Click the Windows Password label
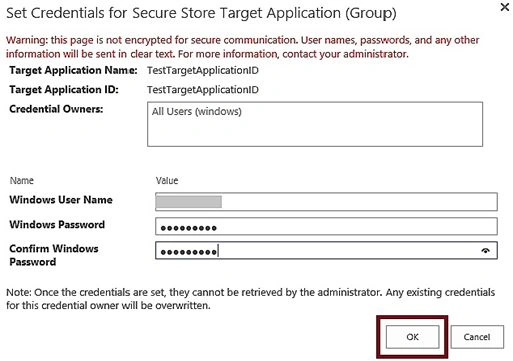 tap(57, 224)
